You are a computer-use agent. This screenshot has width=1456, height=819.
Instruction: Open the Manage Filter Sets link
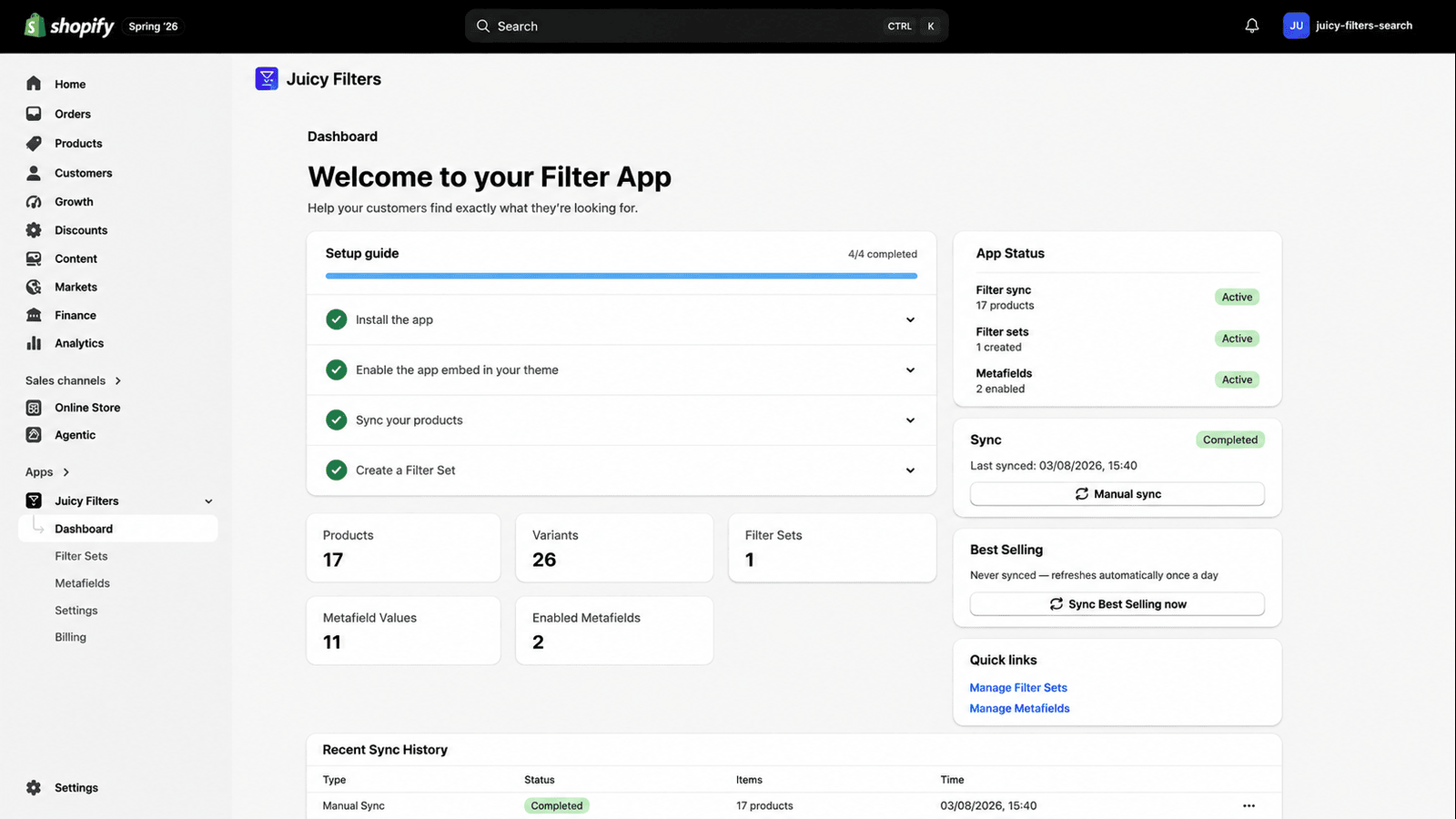pos(1018,688)
